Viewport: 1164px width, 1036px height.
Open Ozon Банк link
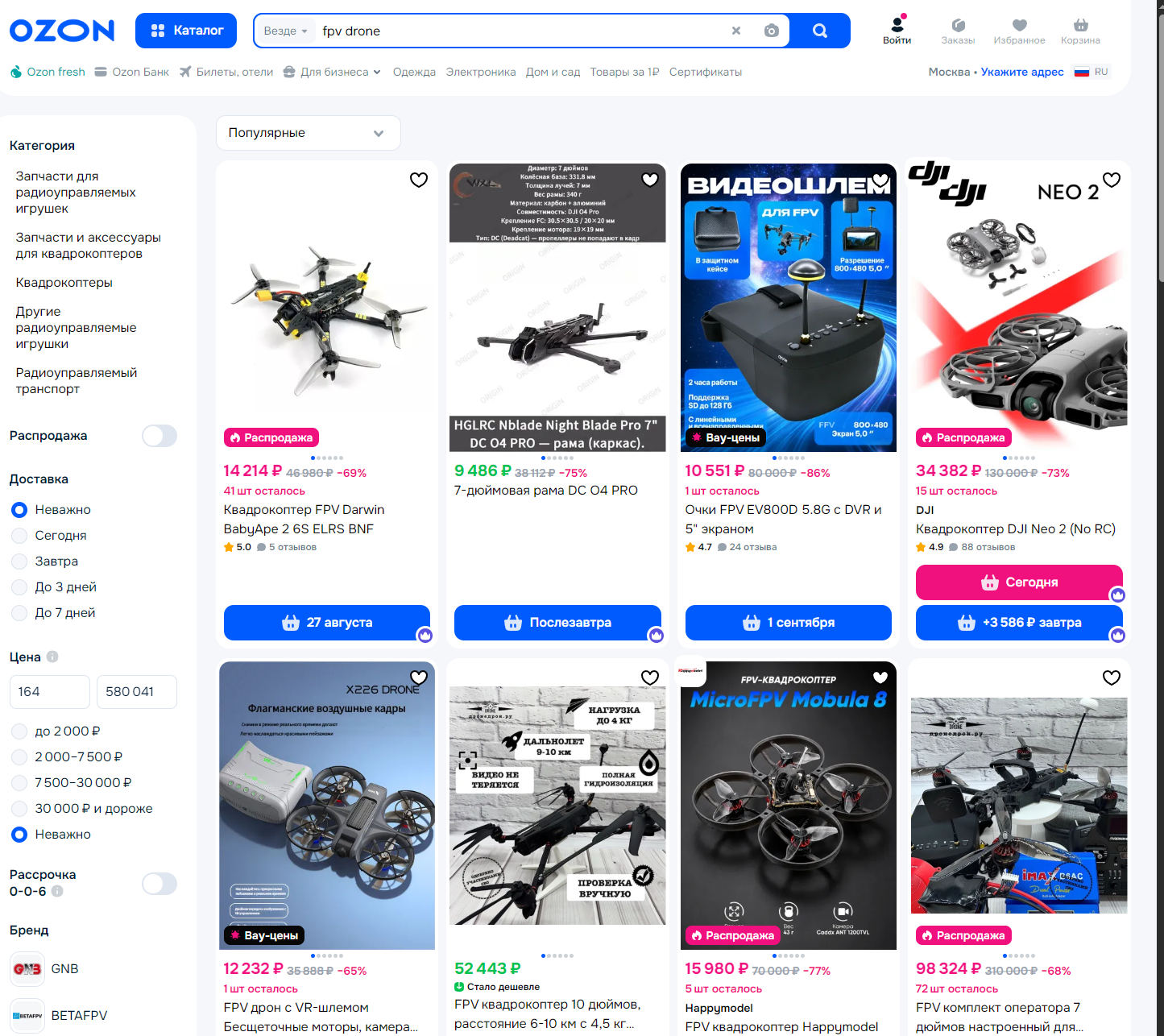[x=132, y=72]
